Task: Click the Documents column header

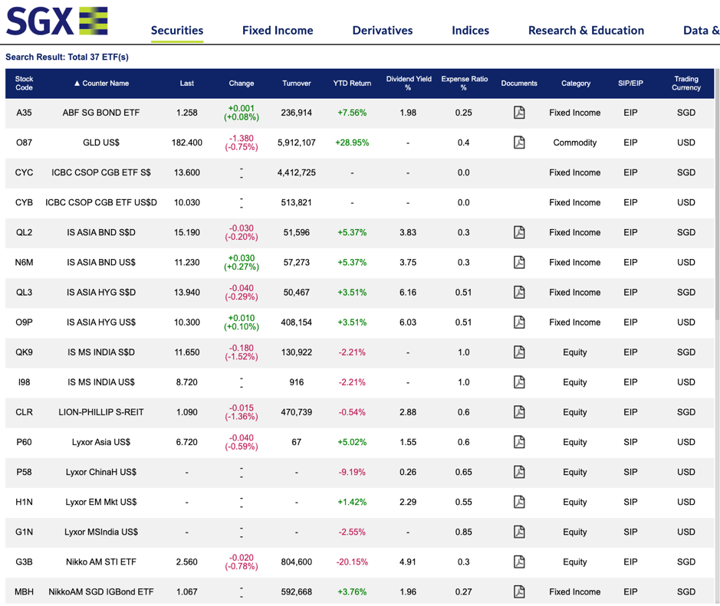Action: (519, 83)
